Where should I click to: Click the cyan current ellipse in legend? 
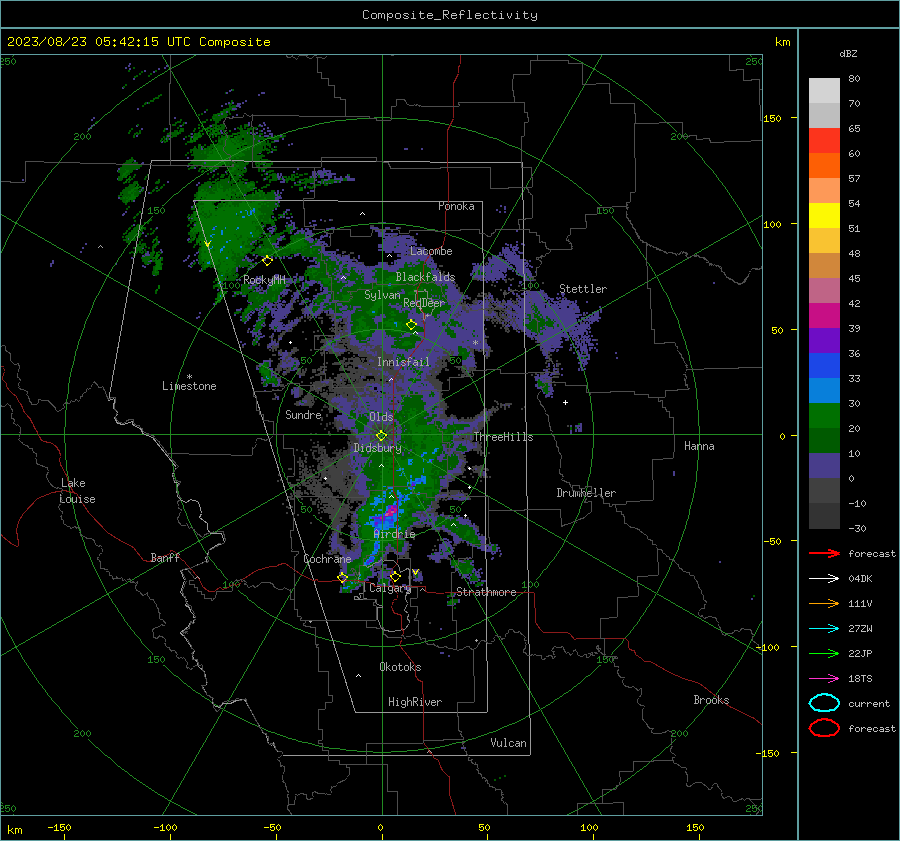824,703
